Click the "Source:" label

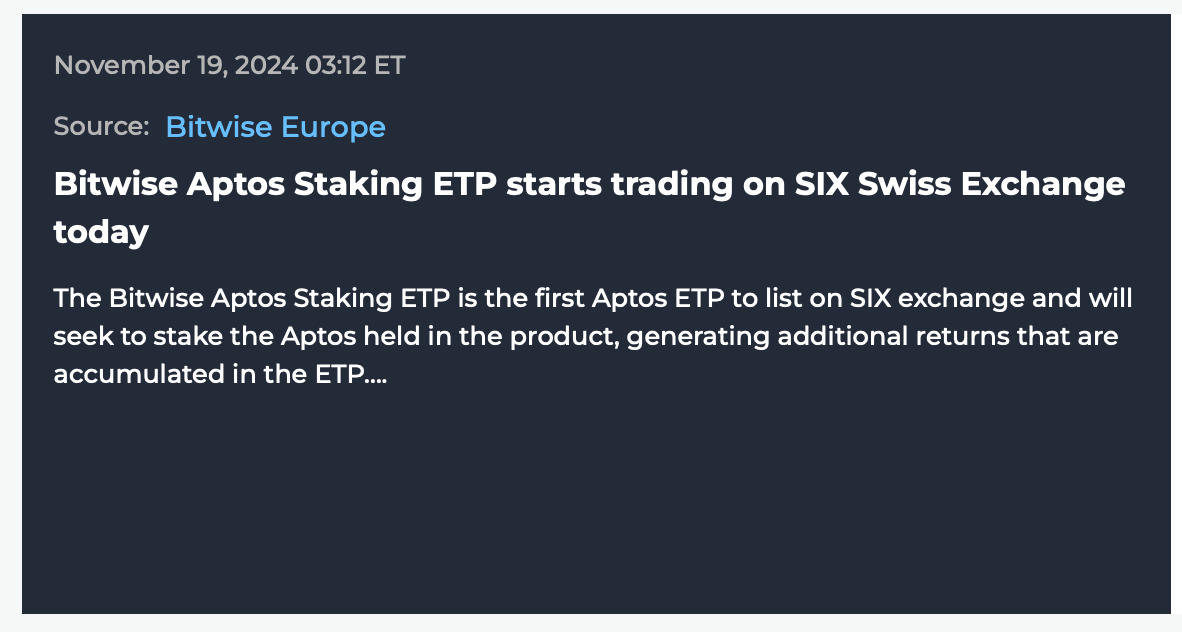(102, 126)
